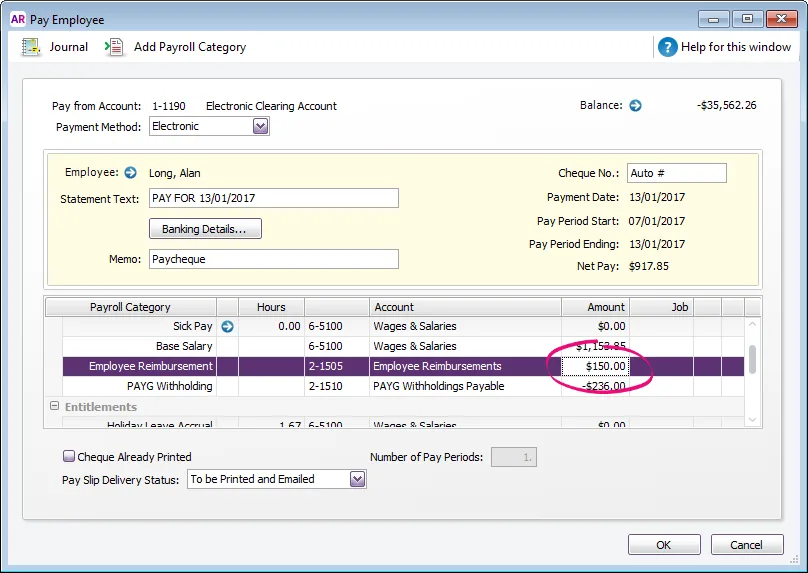Open employee card via Employee arrow icon
The width and height of the screenshot is (808, 573).
(130, 173)
